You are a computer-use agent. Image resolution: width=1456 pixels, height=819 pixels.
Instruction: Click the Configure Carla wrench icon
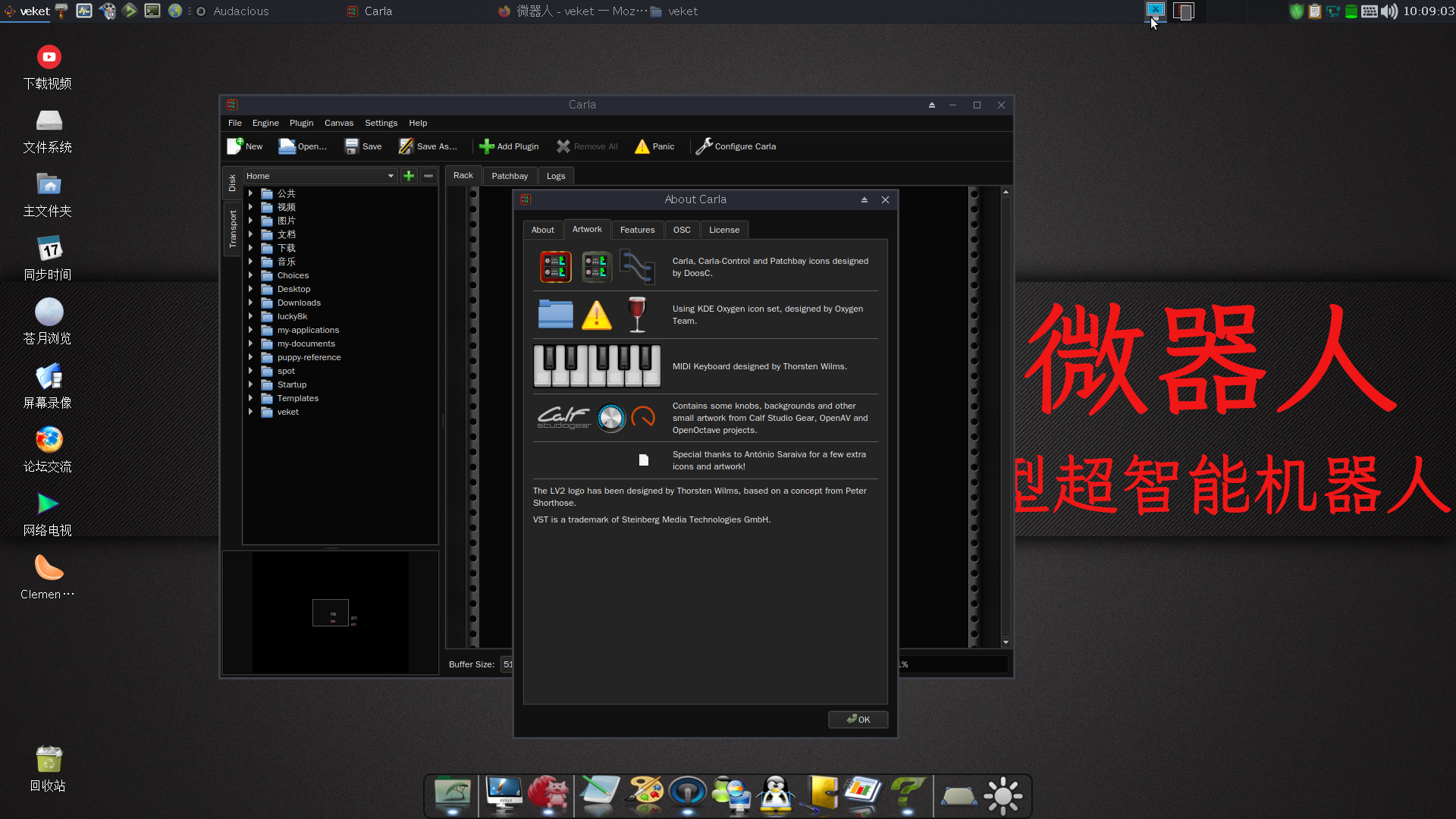(705, 146)
